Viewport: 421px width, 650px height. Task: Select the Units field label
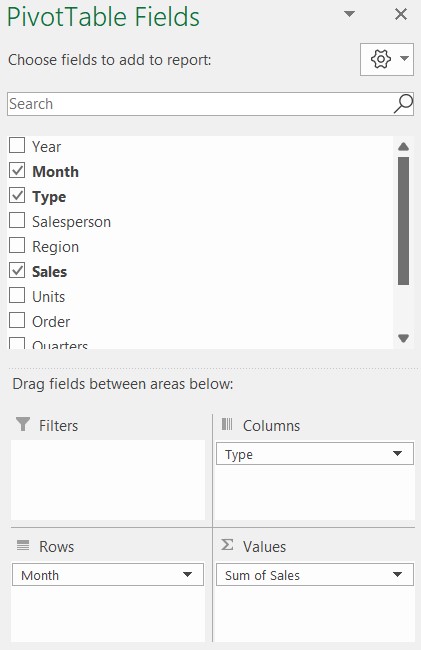click(x=48, y=297)
